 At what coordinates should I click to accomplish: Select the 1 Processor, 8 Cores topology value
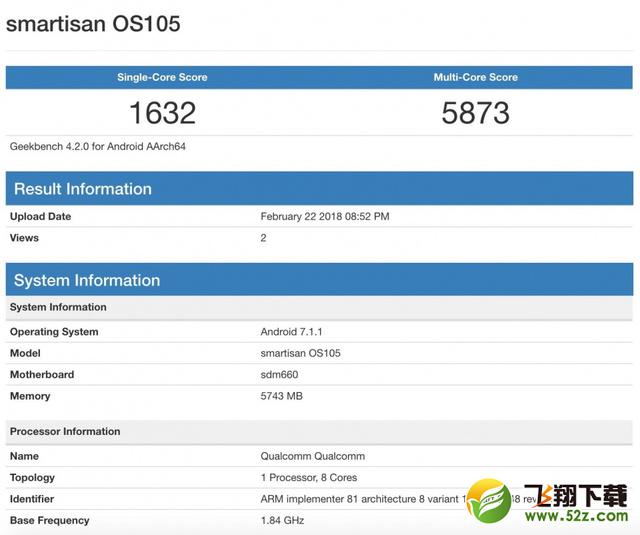point(308,478)
